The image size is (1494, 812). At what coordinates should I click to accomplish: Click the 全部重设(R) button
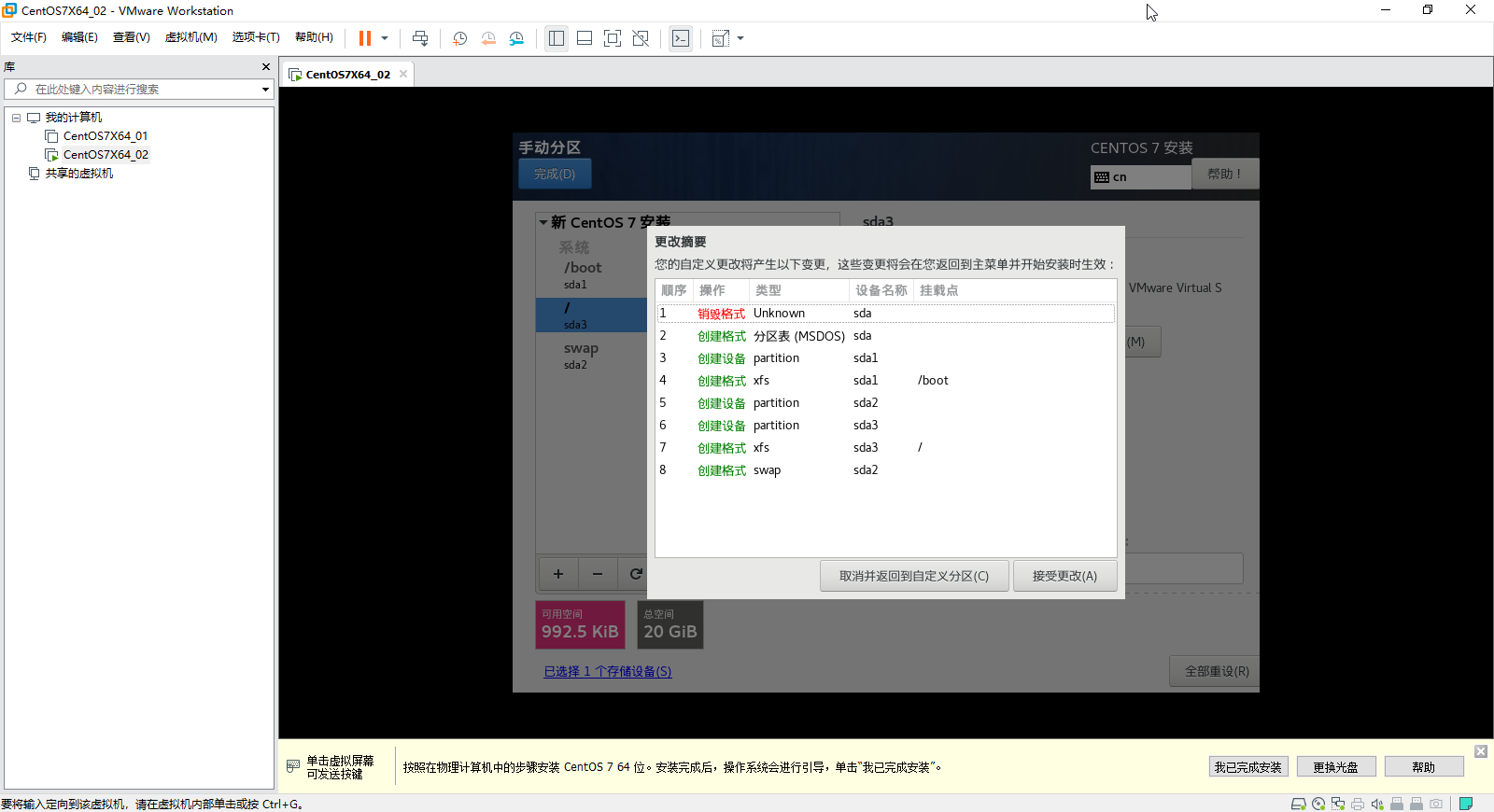pyautogui.click(x=1217, y=671)
